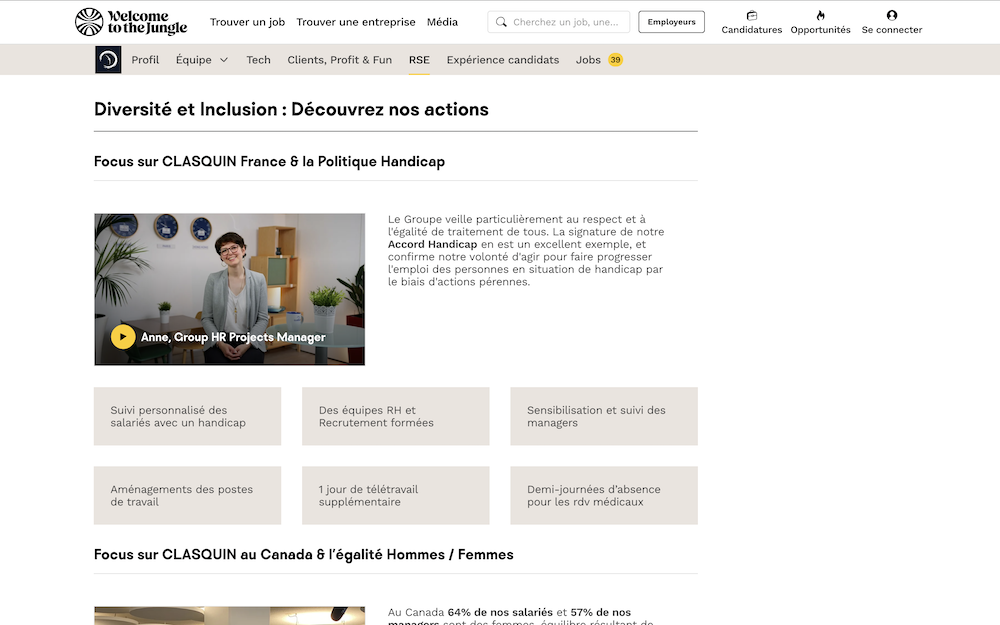Image resolution: width=1000 pixels, height=625 pixels.
Task: Click the search magnifier icon
Action: tap(501, 22)
